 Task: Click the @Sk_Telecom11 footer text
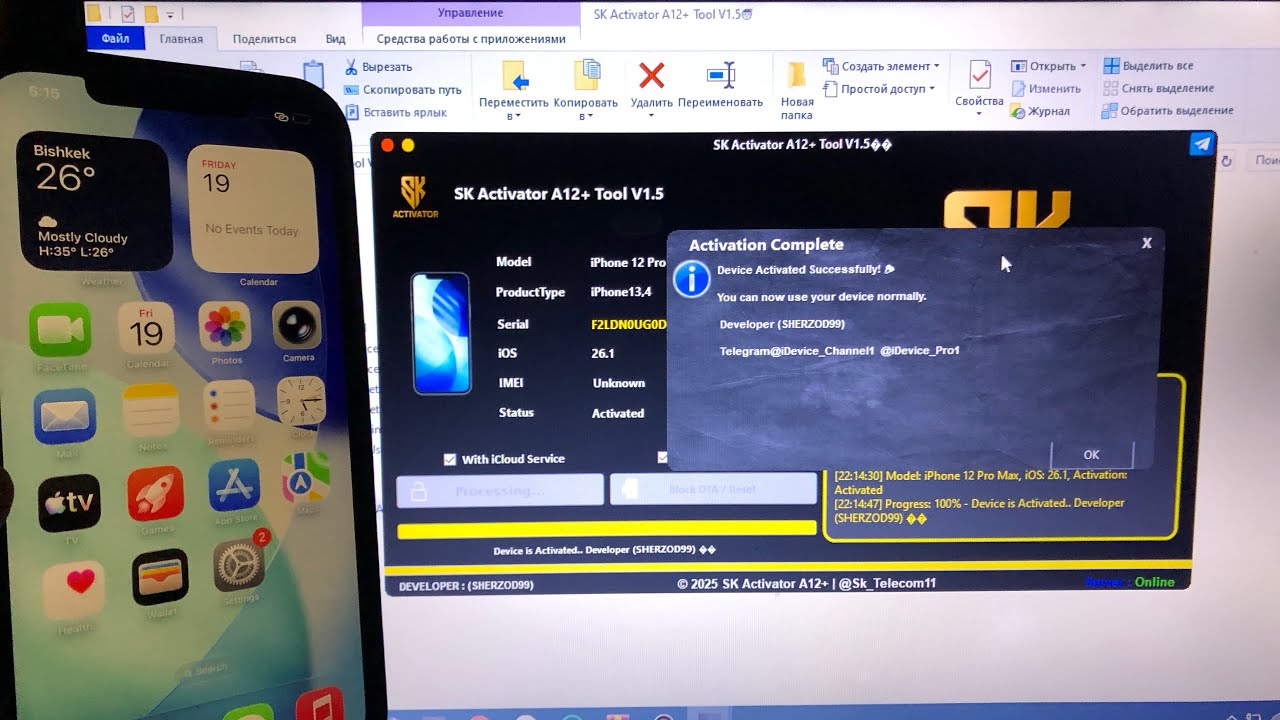tap(886, 583)
